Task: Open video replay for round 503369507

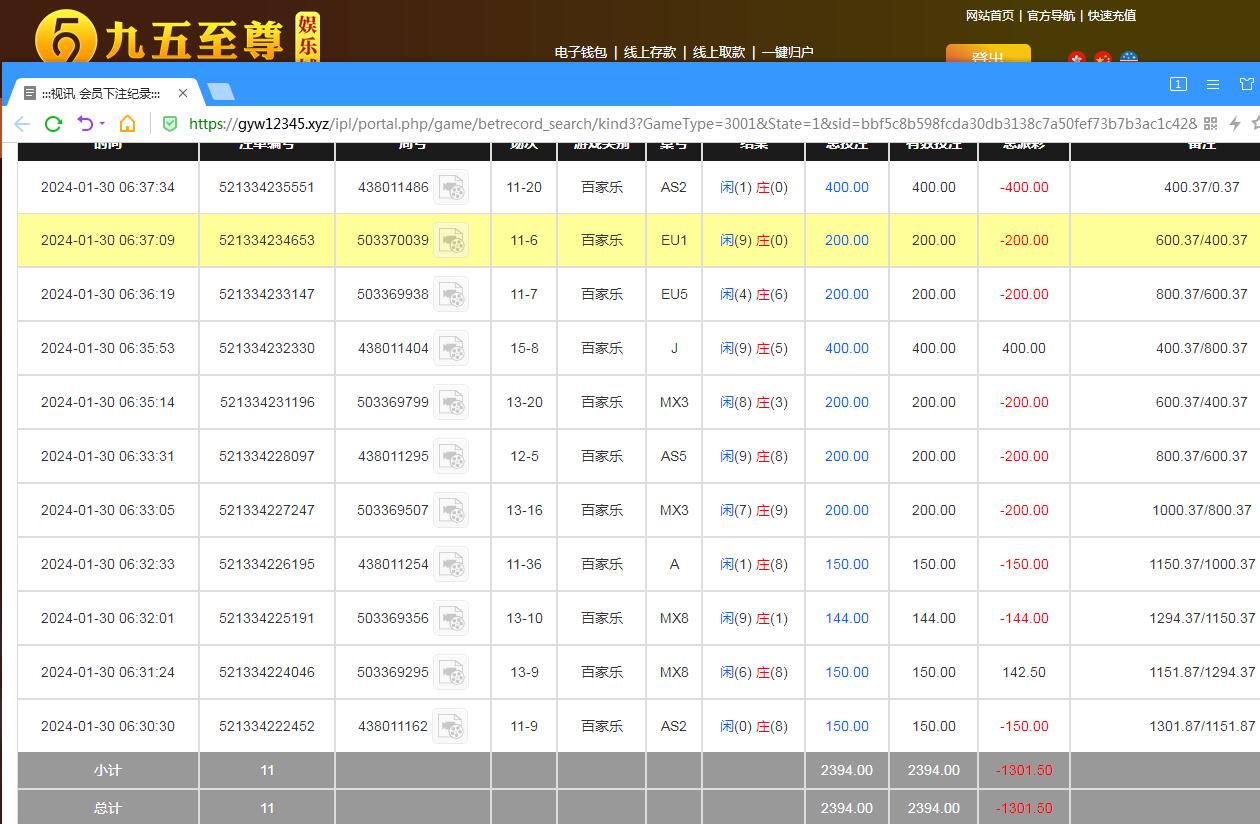Action: tap(451, 511)
